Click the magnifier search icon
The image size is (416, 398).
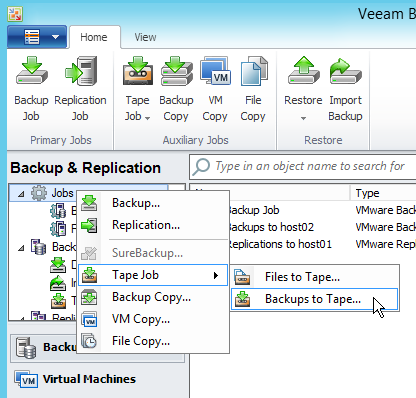(201, 166)
